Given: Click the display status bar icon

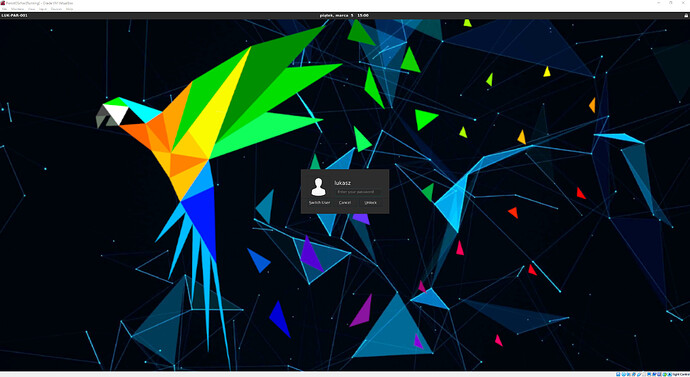Looking at the screenshot, I should pyautogui.click(x=649, y=374).
